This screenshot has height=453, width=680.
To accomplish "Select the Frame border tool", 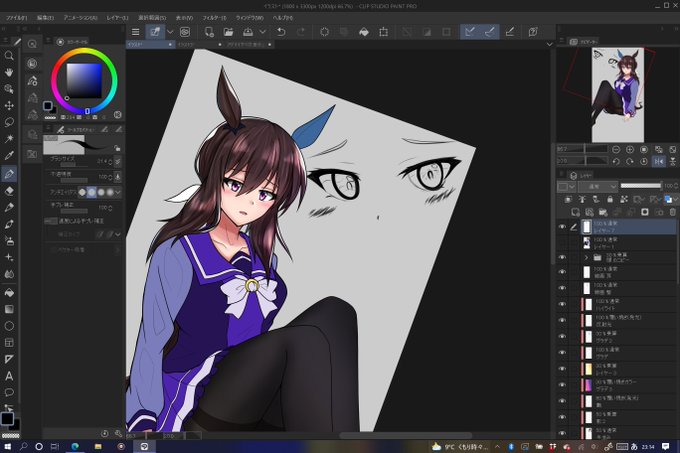I will (9, 342).
